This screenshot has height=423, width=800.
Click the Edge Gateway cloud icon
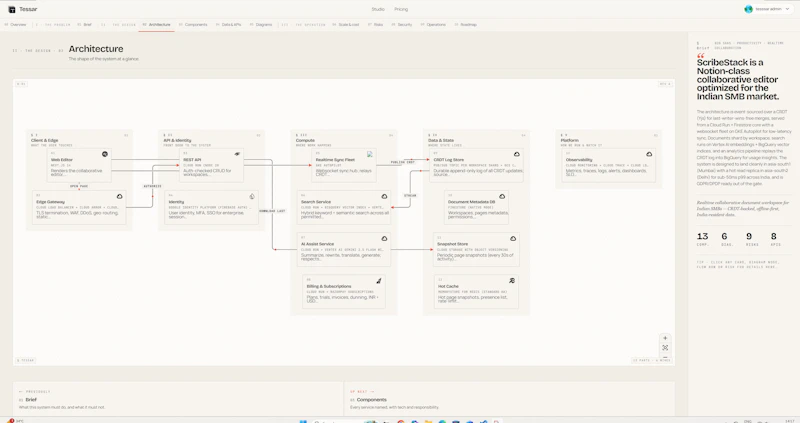coord(119,196)
